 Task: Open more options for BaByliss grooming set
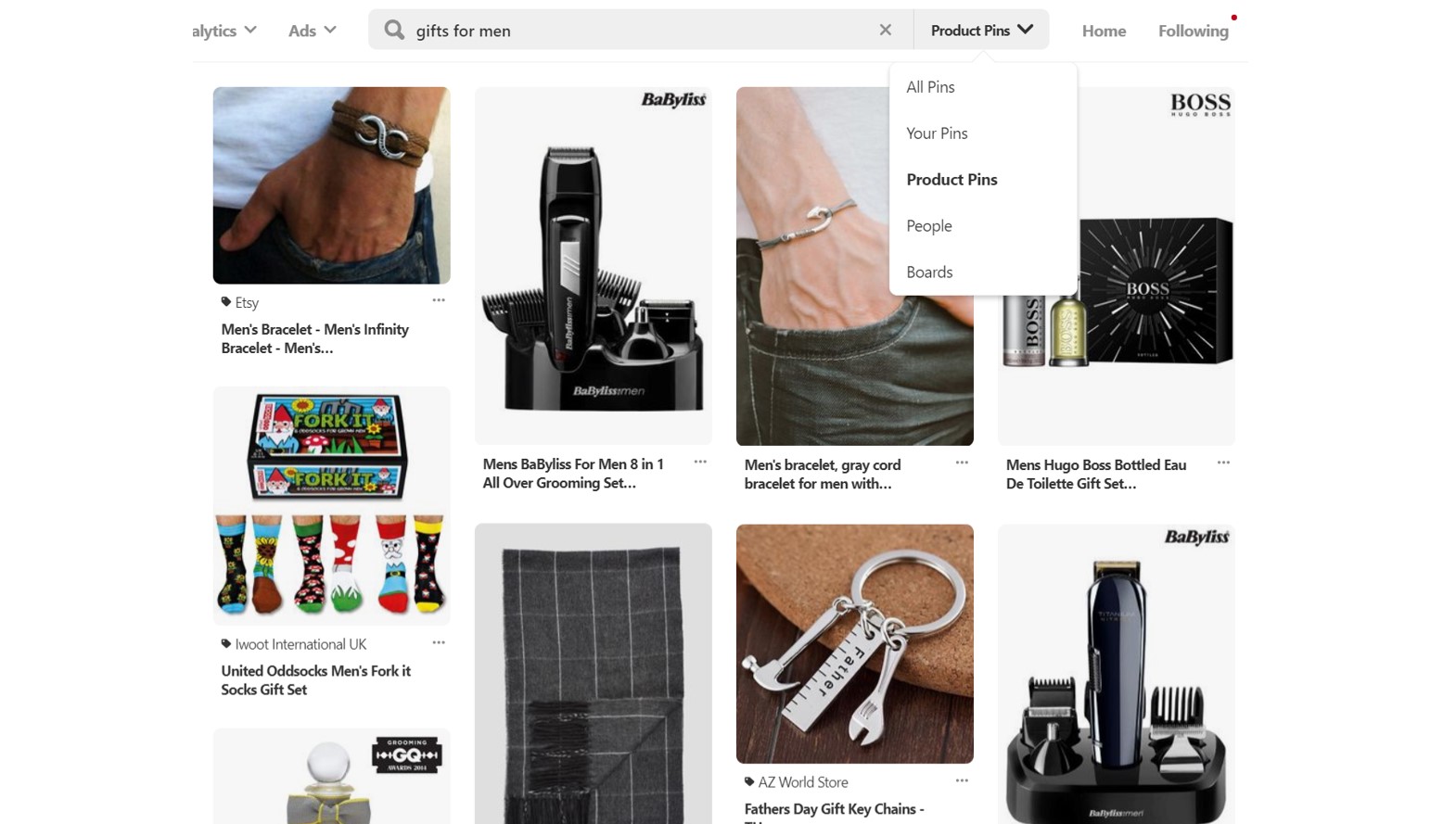700,462
